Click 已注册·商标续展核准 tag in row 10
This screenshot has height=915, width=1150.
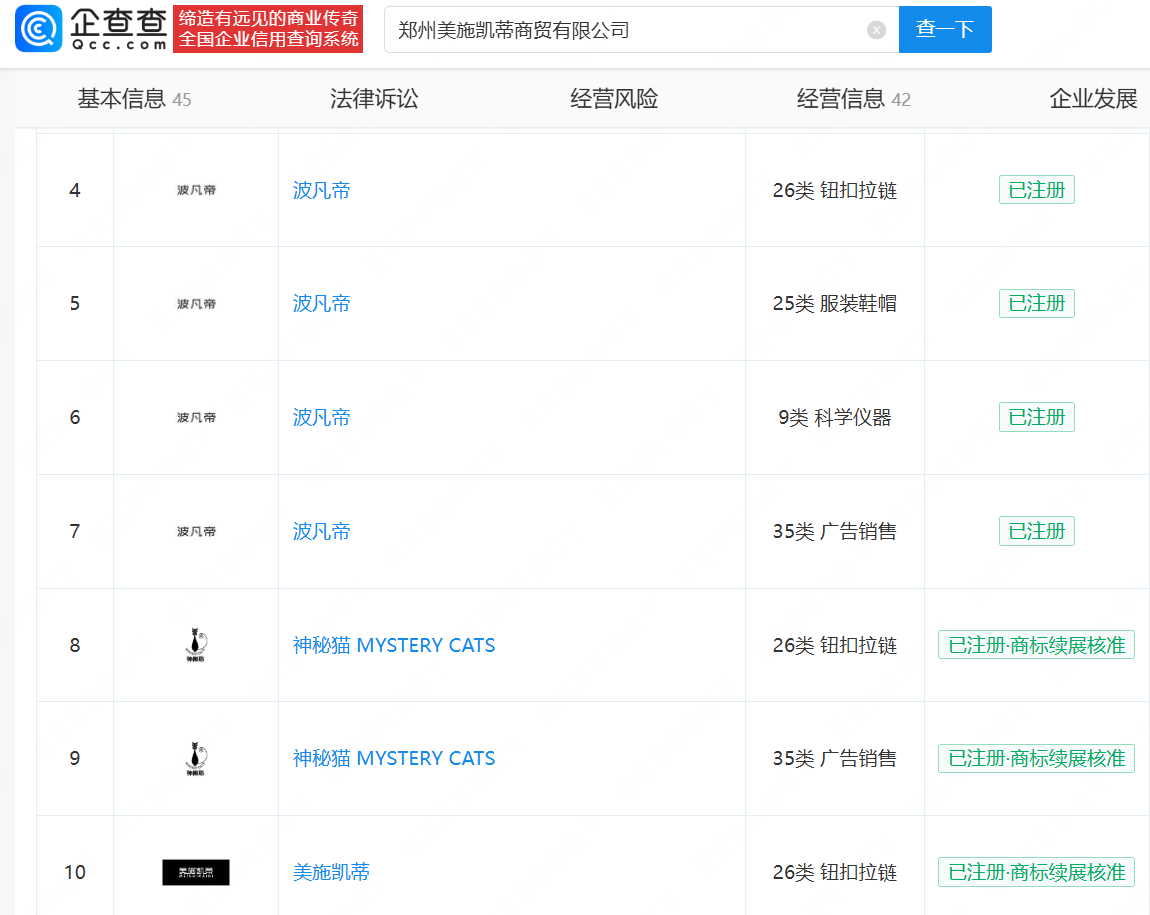[x=1036, y=872]
